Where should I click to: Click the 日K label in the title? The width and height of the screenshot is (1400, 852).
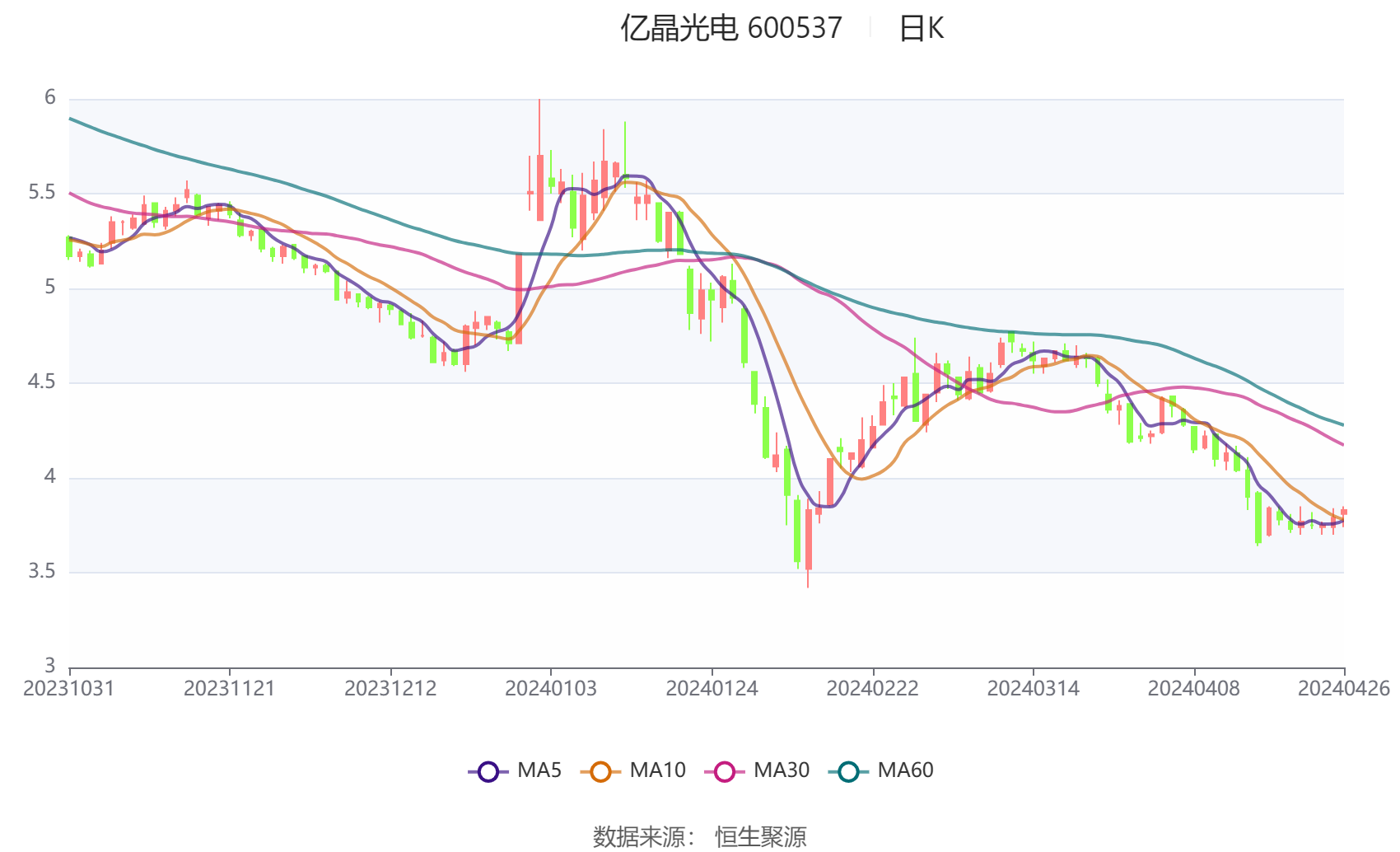[921, 28]
